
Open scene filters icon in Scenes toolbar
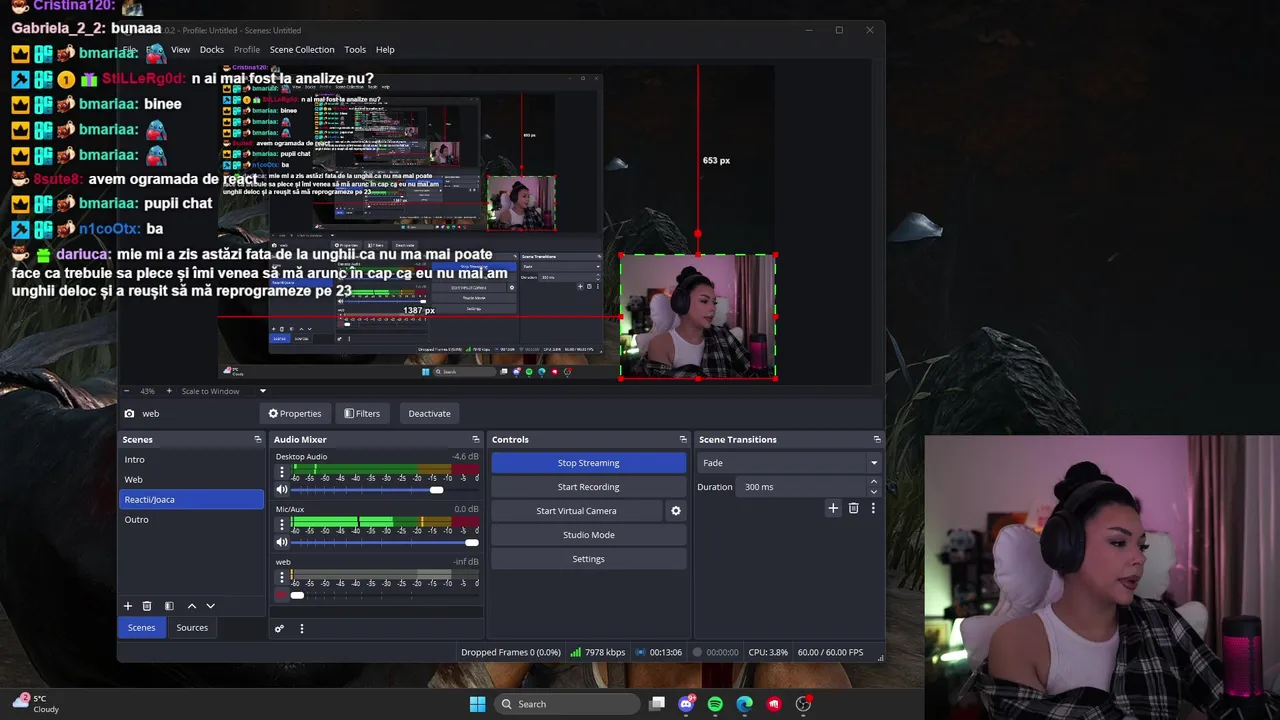(x=169, y=606)
